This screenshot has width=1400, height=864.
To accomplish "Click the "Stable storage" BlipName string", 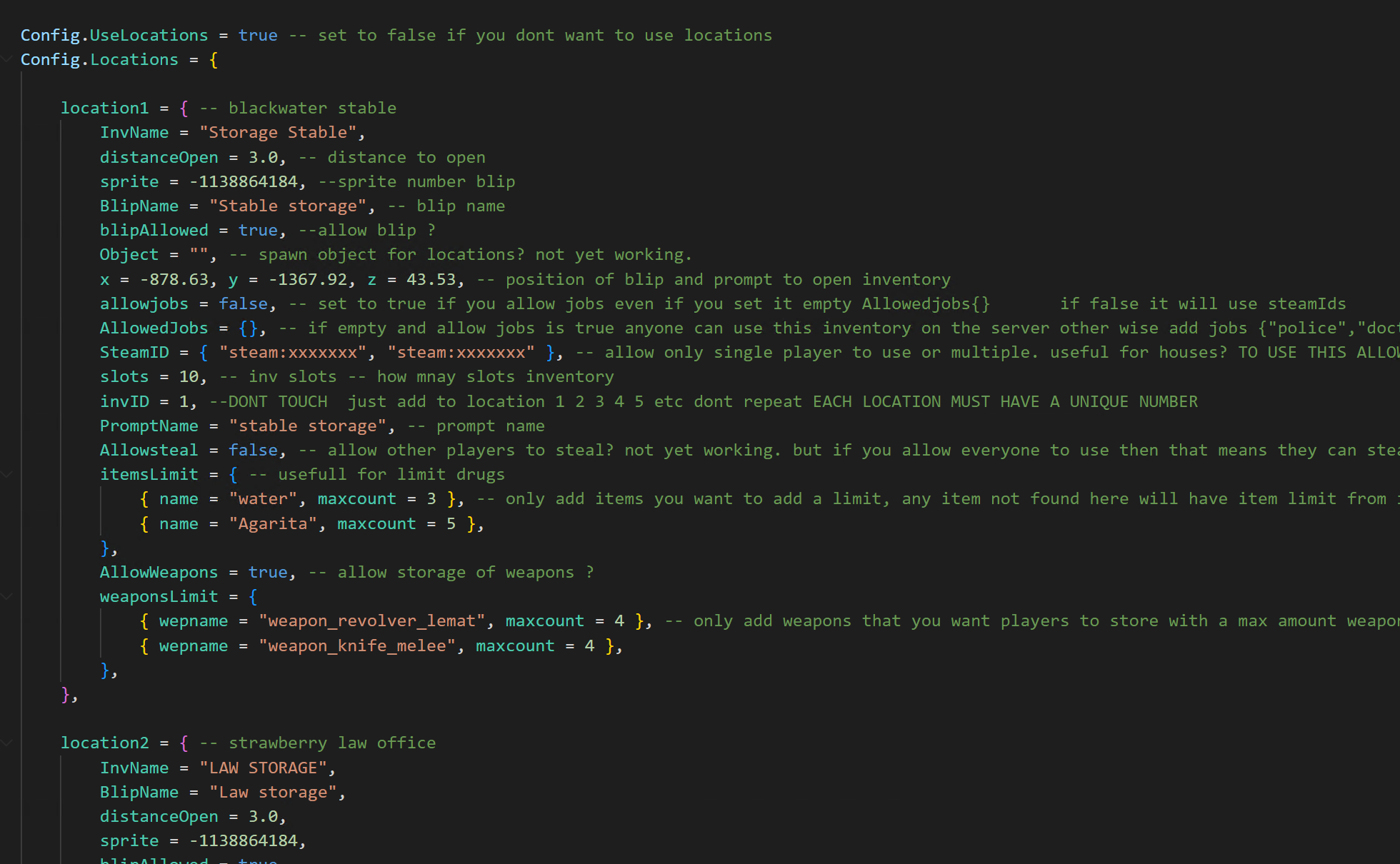I will tap(287, 206).
